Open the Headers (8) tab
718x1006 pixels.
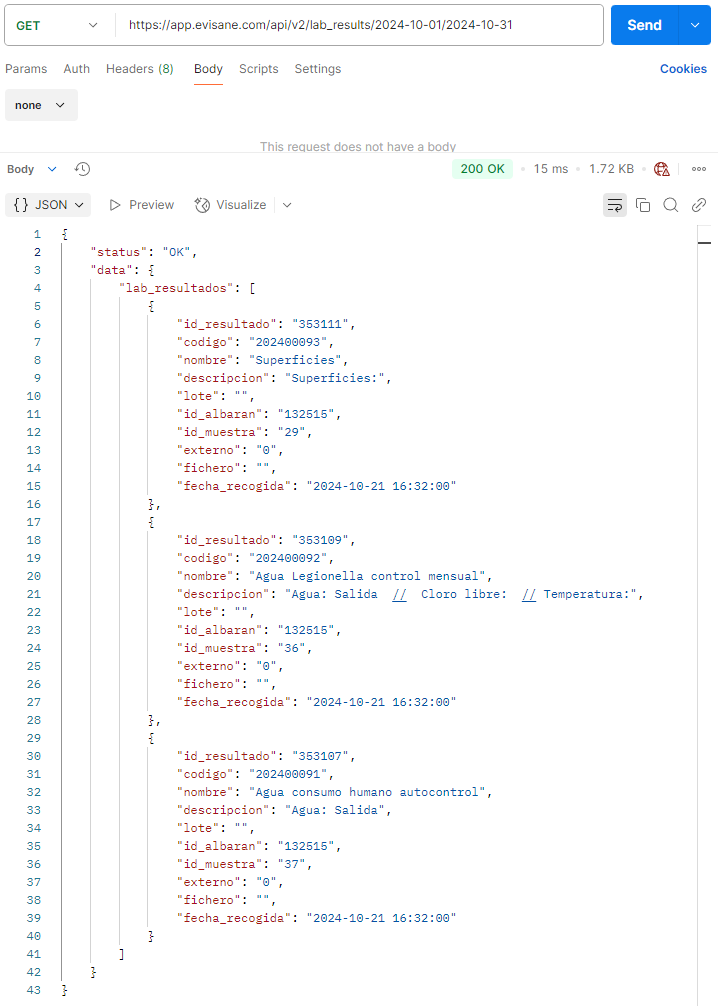[x=139, y=69]
